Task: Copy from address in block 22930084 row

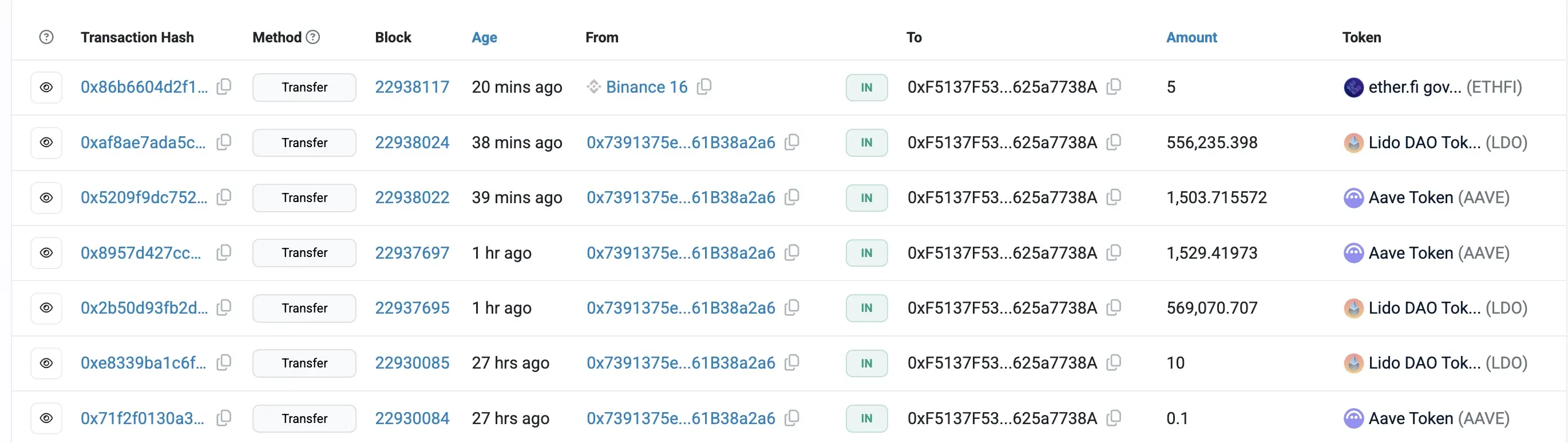Action: (792, 418)
